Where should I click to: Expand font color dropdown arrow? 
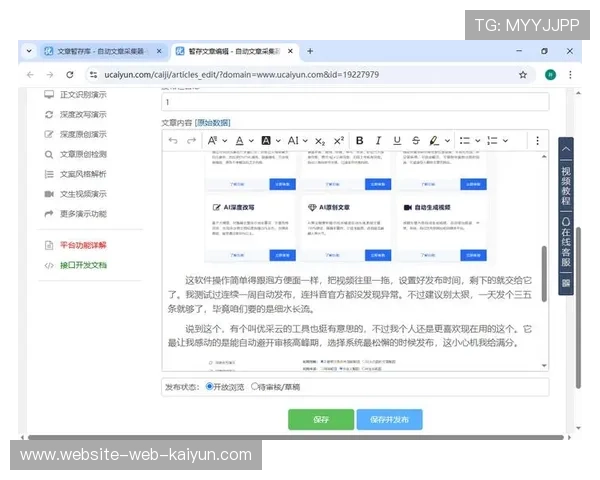click(251, 141)
